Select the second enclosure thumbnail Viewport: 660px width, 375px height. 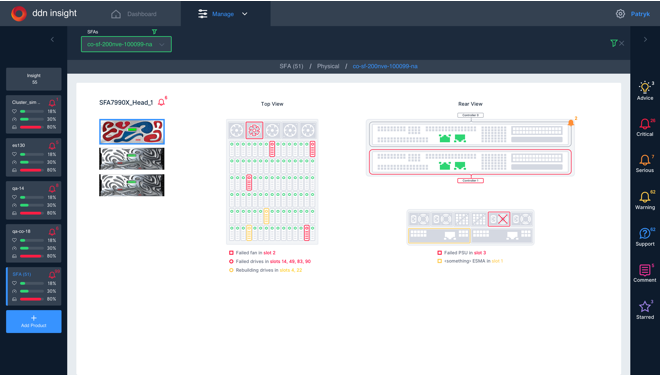[x=132, y=159]
